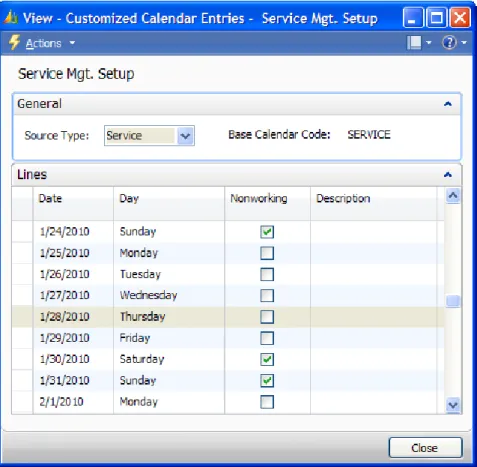Select the 1/29/2010 date cell
477x467 pixels.
[x=73, y=338]
